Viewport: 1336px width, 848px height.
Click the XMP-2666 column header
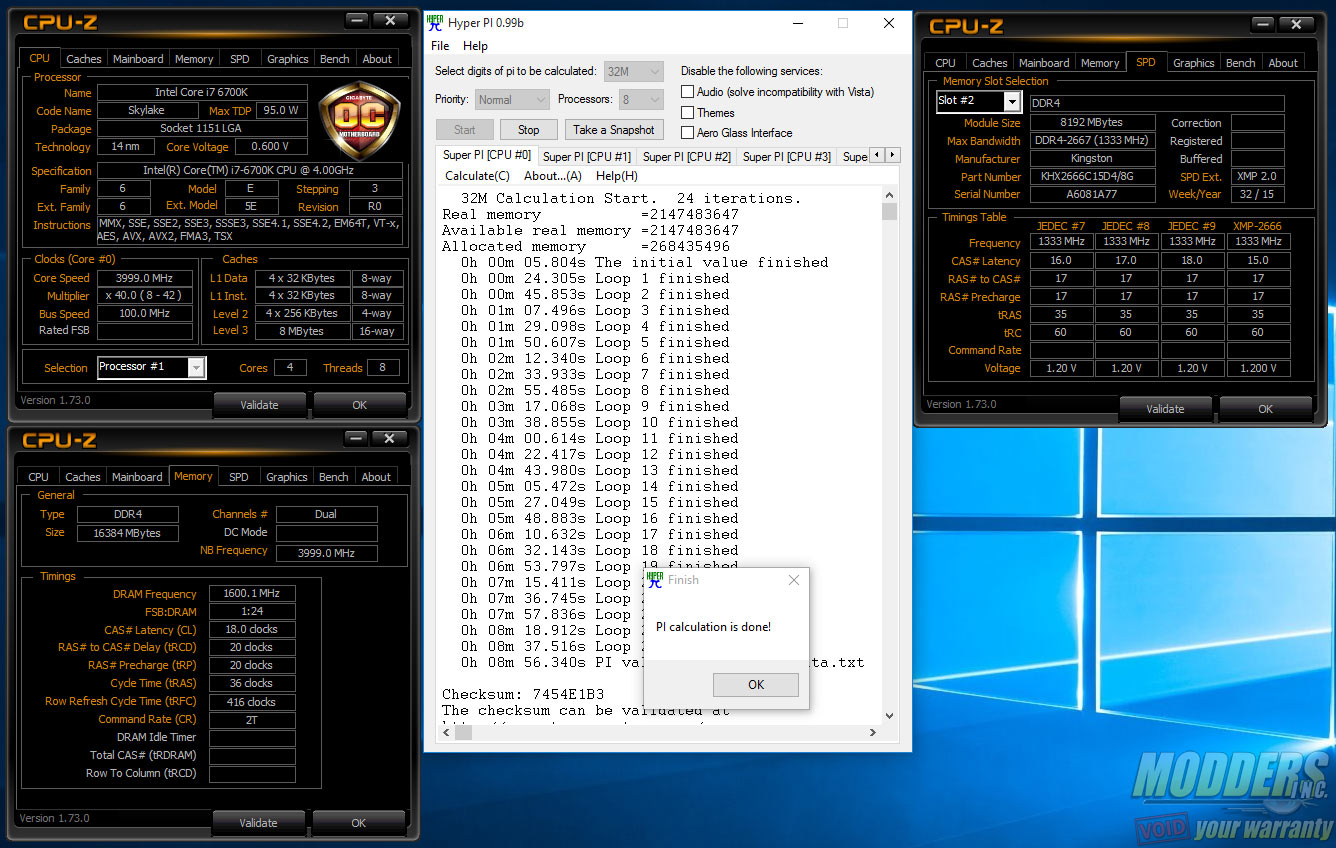coord(1257,226)
